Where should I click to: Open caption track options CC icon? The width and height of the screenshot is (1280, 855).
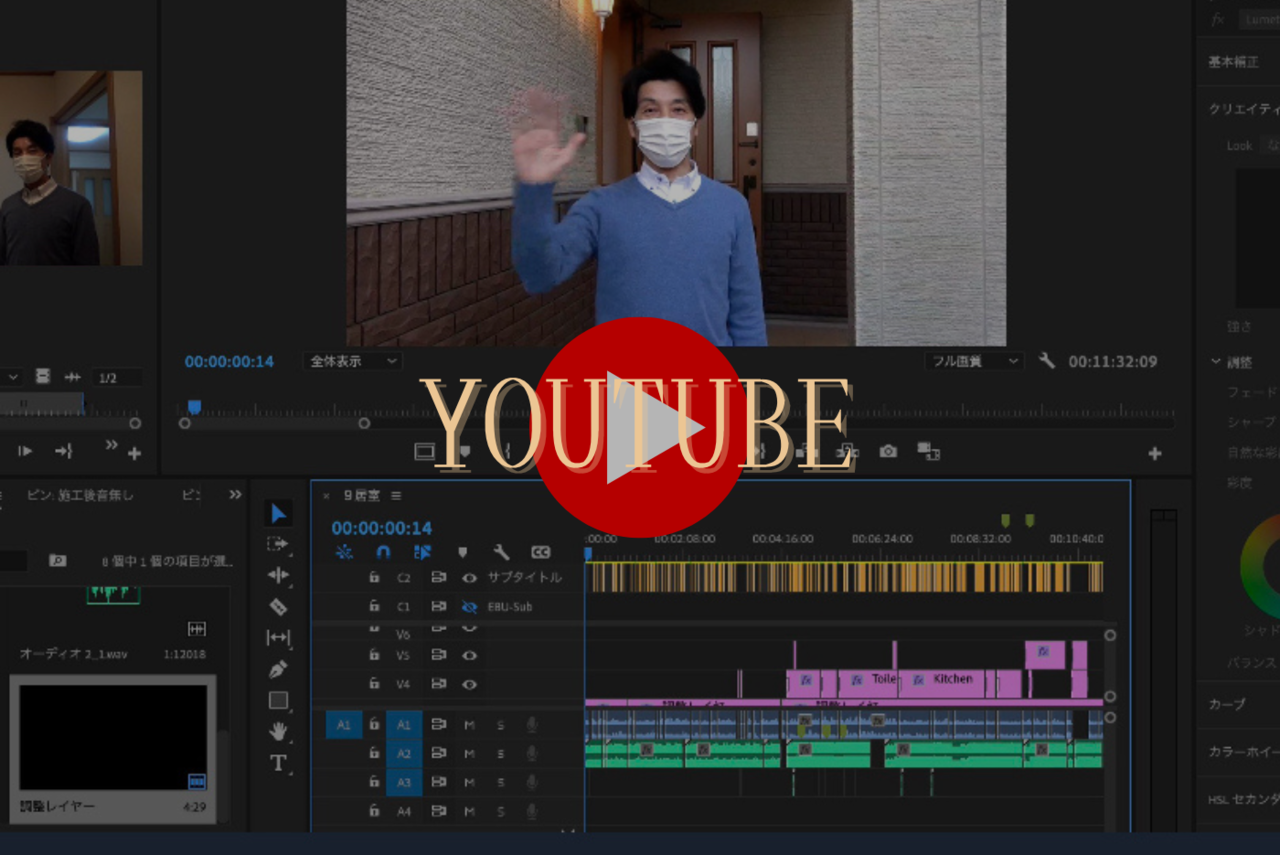[540, 552]
